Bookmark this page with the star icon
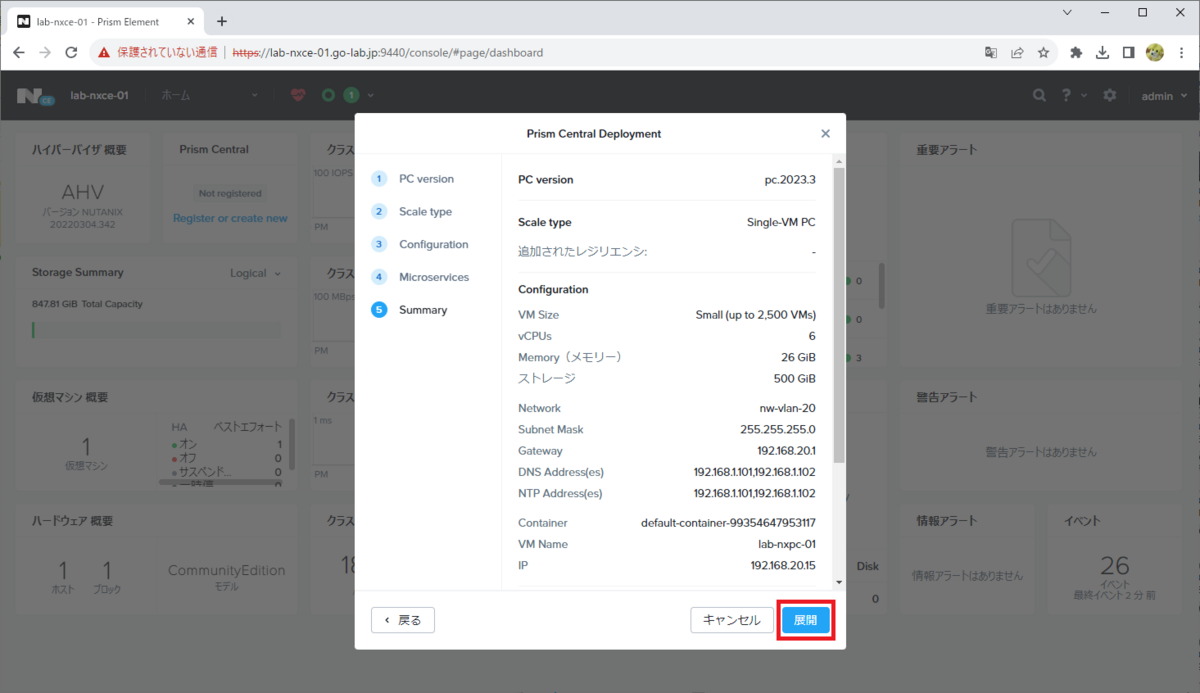Screen dimensions: 1200x693 coord(1043,52)
